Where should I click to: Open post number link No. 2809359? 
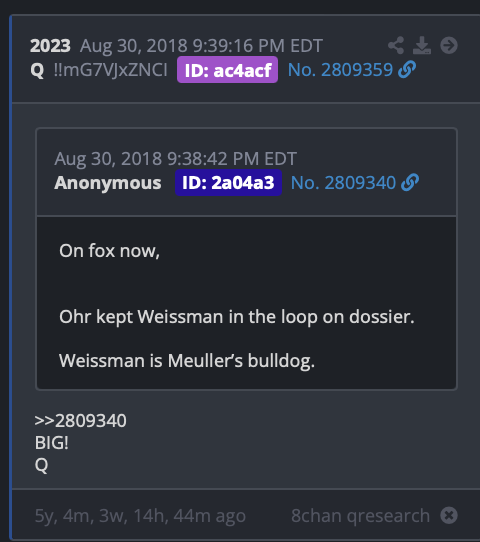(x=340, y=70)
